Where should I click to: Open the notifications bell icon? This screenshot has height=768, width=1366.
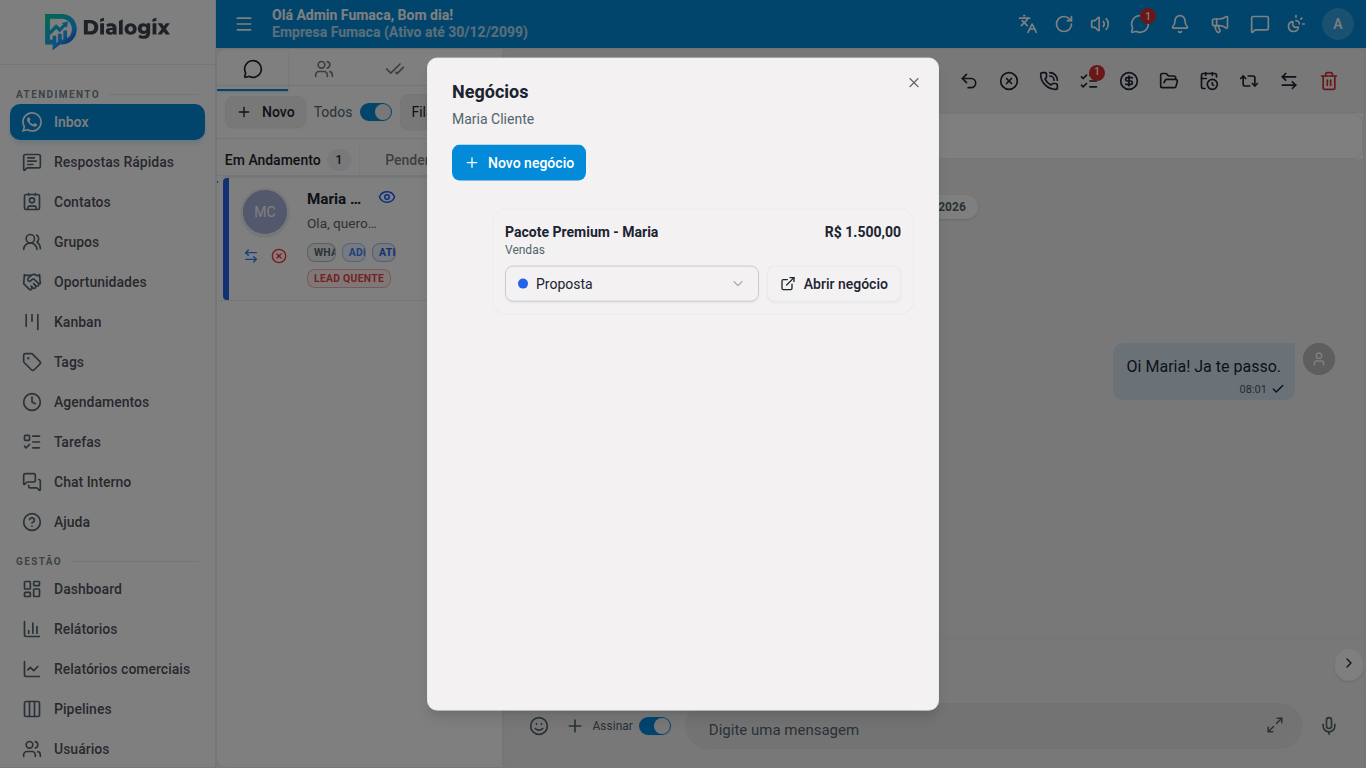(1180, 24)
